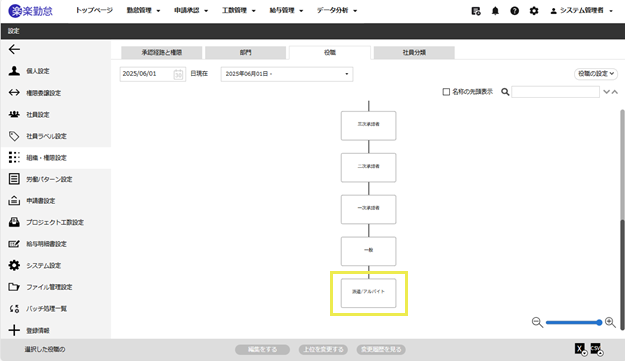This screenshot has height=361, width=625.
Task: Open プロジェクト工数設定 inbox icon in sidebar
Action: (x=14, y=222)
